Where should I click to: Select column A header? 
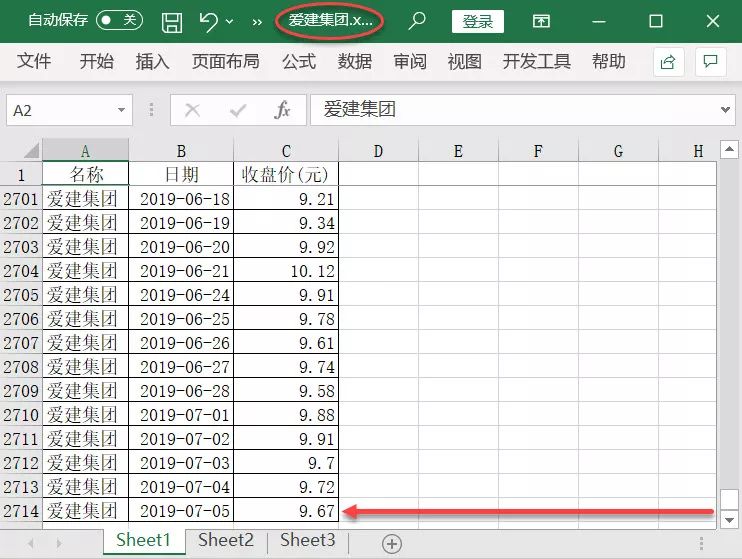pos(85,151)
